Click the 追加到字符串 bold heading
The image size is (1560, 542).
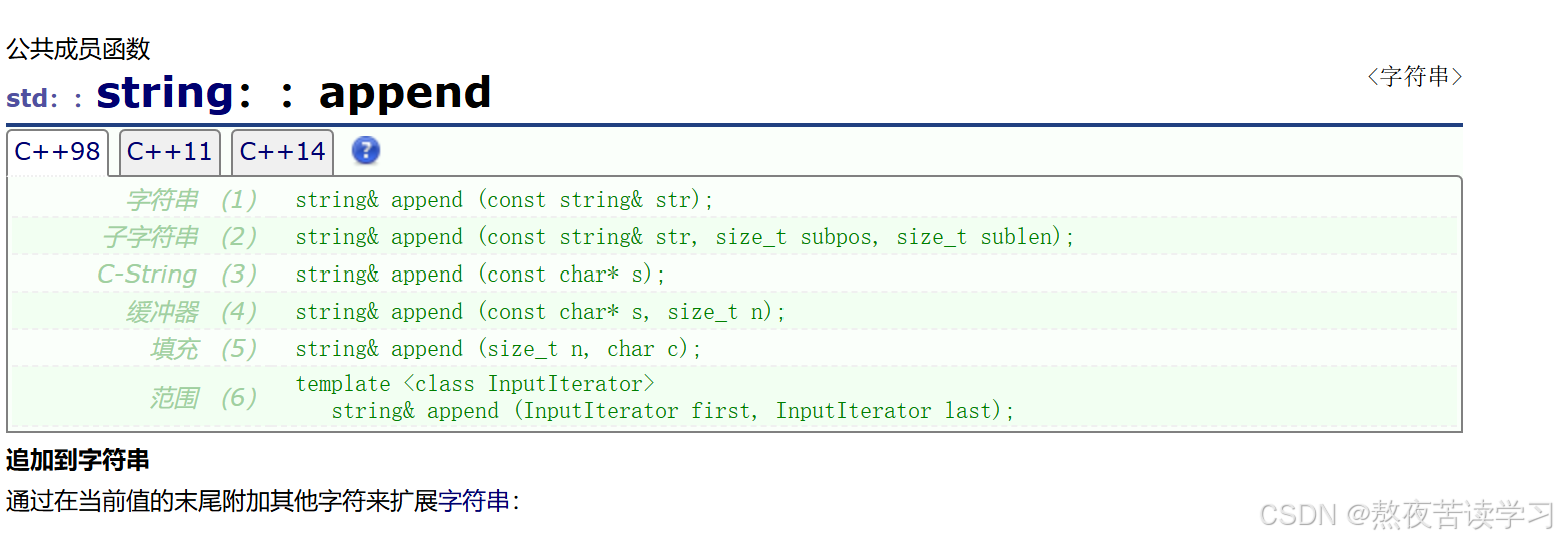click(78, 460)
